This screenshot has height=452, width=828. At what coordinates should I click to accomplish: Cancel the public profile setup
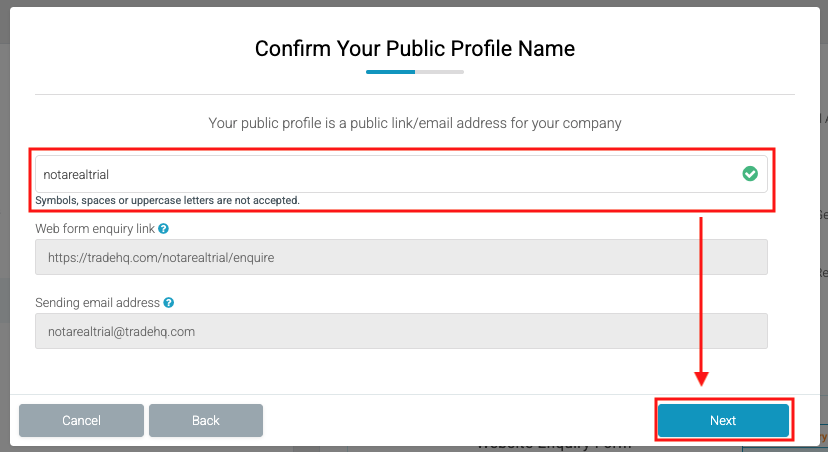(x=81, y=421)
